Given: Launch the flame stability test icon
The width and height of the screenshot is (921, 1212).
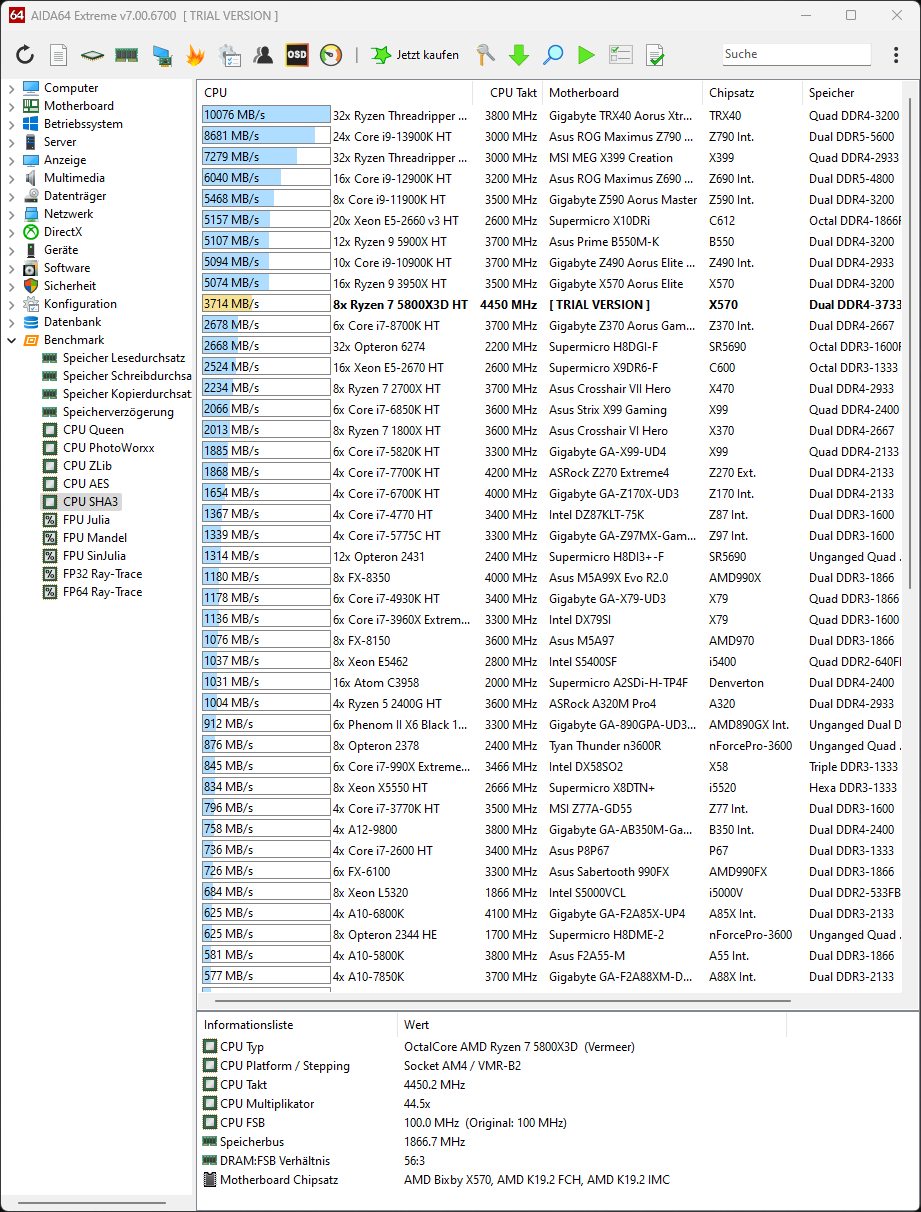Looking at the screenshot, I should pyautogui.click(x=195, y=55).
